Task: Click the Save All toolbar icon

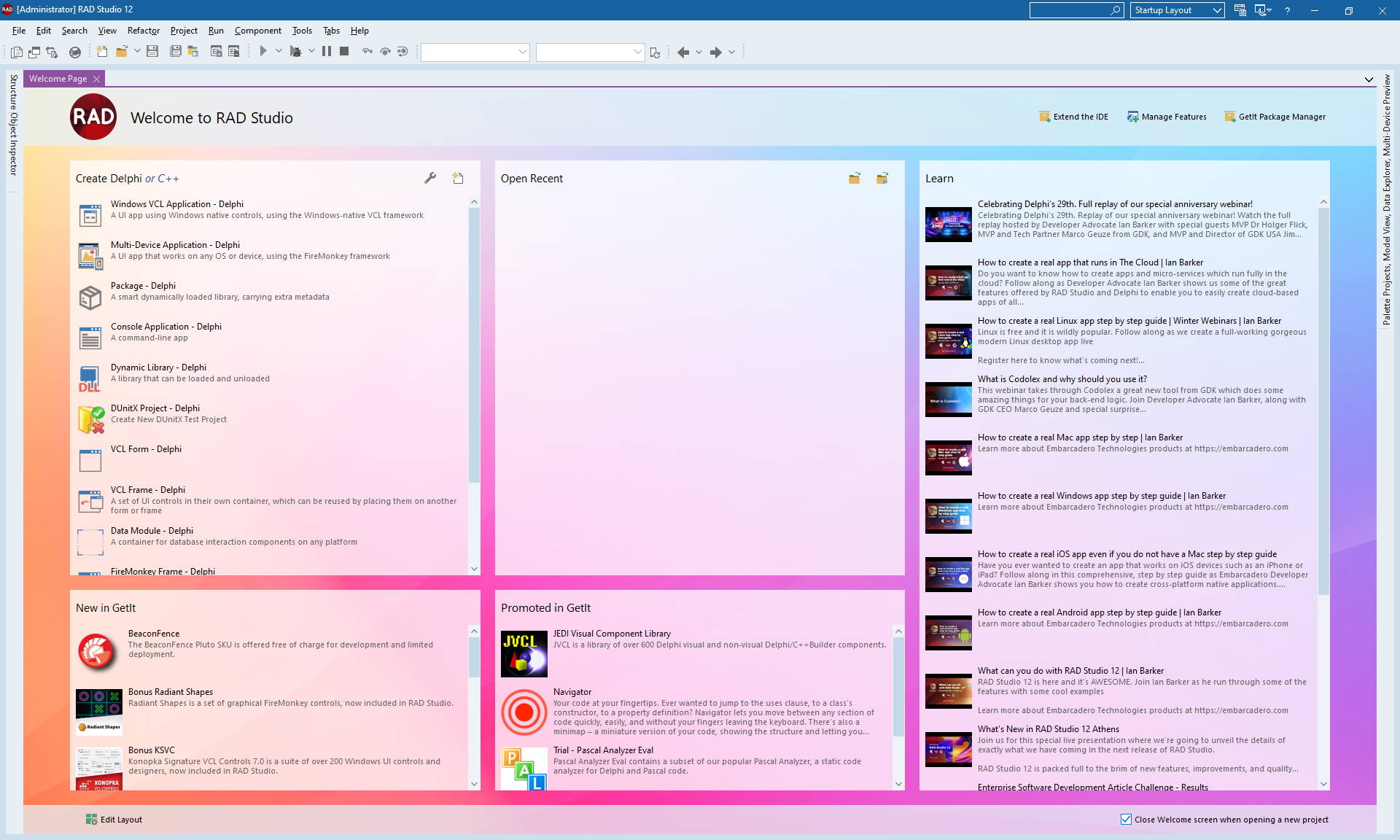Action: (x=176, y=52)
